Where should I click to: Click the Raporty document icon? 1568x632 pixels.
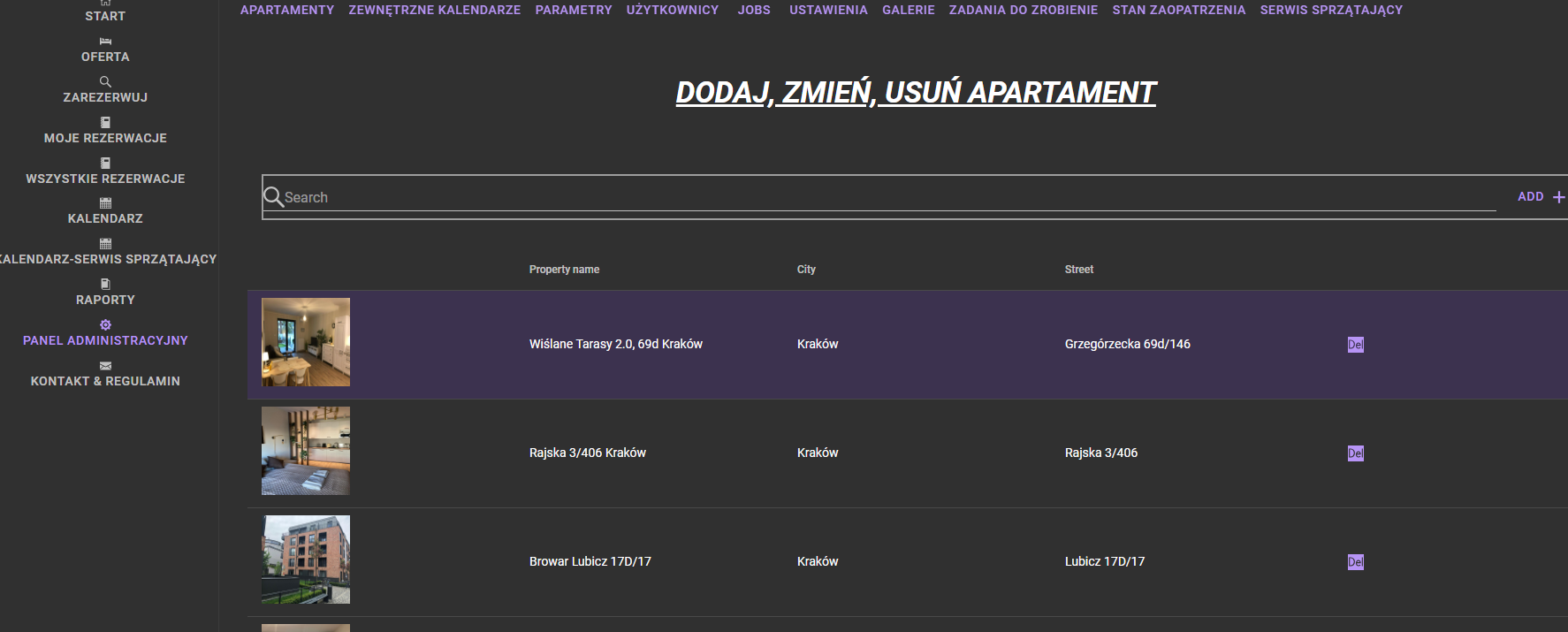pos(105,285)
